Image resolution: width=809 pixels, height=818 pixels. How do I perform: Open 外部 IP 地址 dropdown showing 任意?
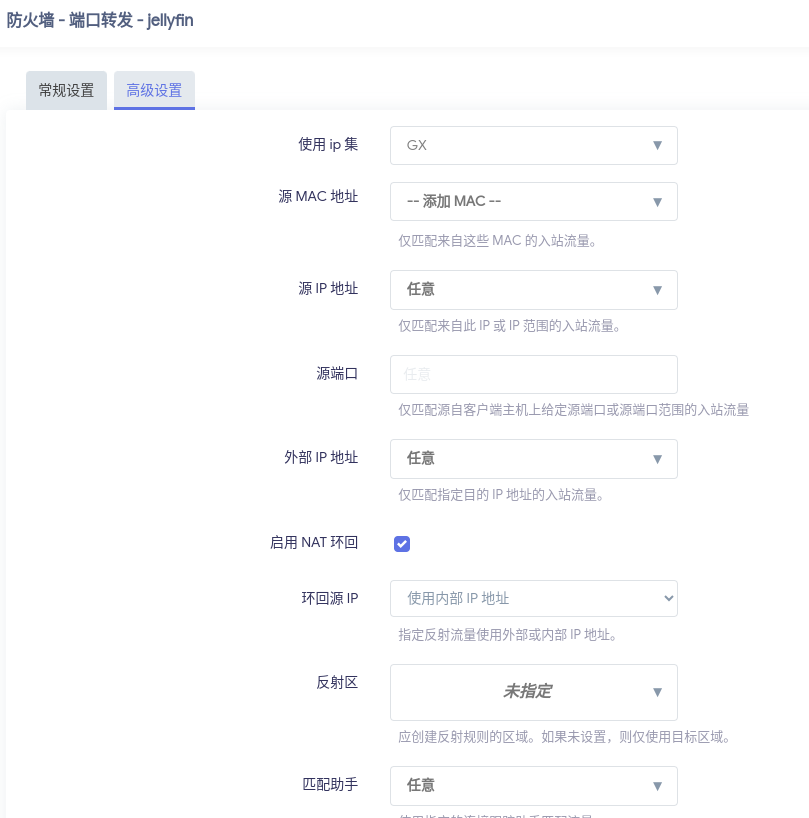click(520, 459)
